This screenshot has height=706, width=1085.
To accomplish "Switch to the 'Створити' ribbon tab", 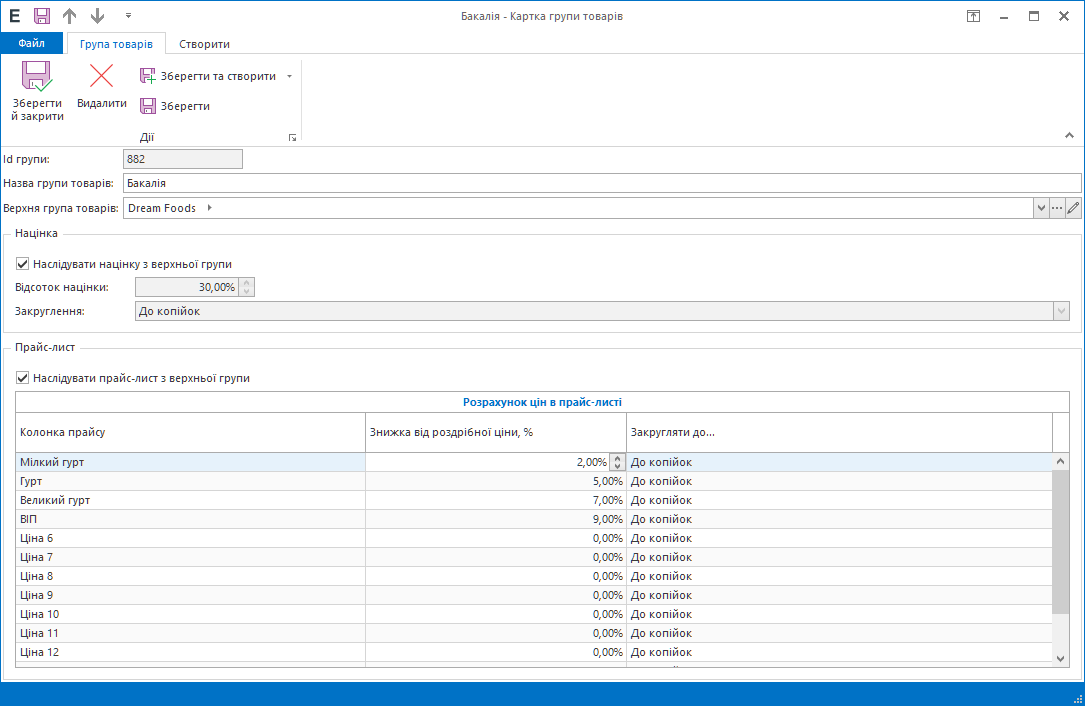I will 204,44.
